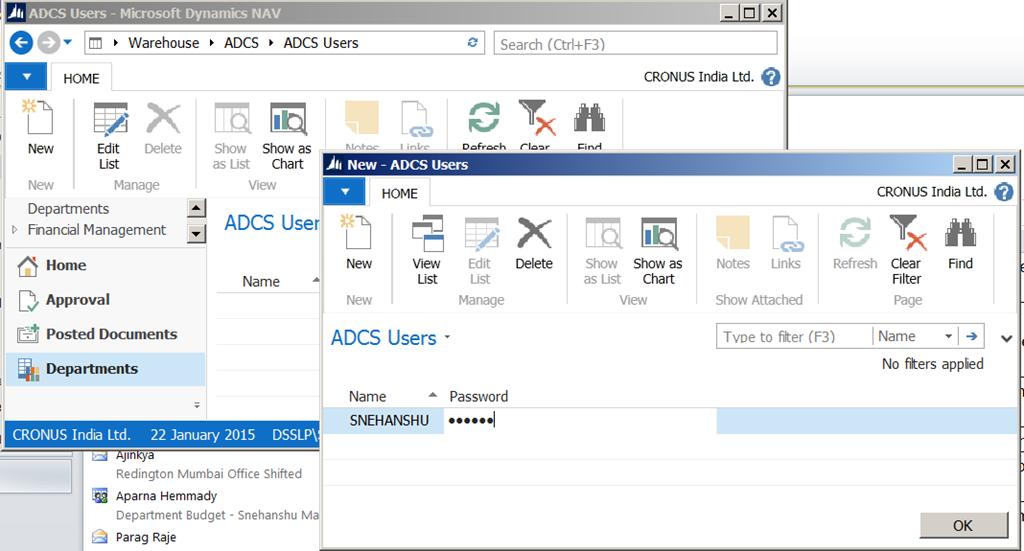
Task: Click Show as Chart in the dialog ribbon
Action: point(658,251)
